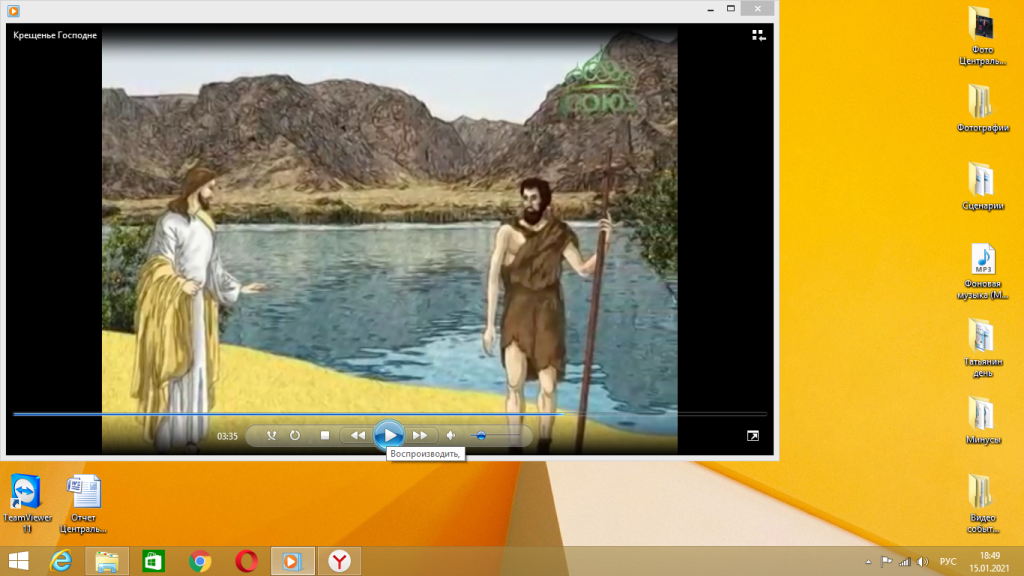
Task: Toggle repeat mode in the player
Action: (295, 436)
